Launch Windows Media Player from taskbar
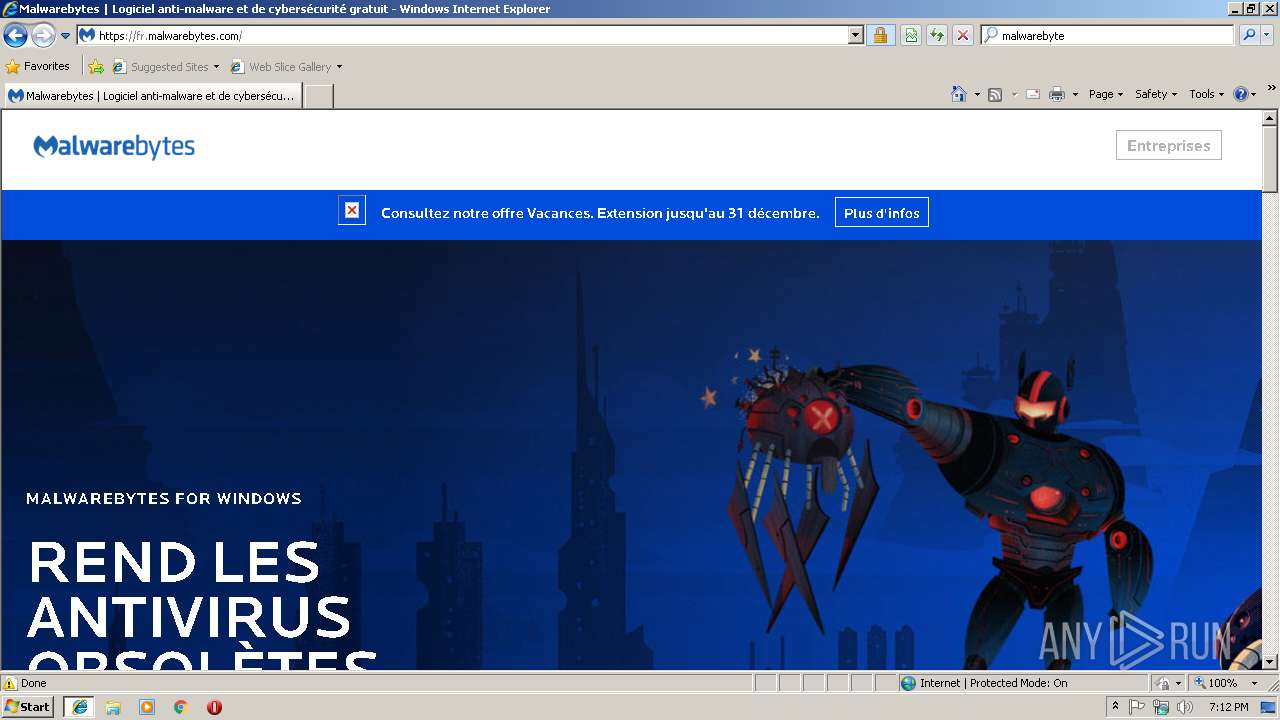This screenshot has width=1280, height=720. click(147, 707)
